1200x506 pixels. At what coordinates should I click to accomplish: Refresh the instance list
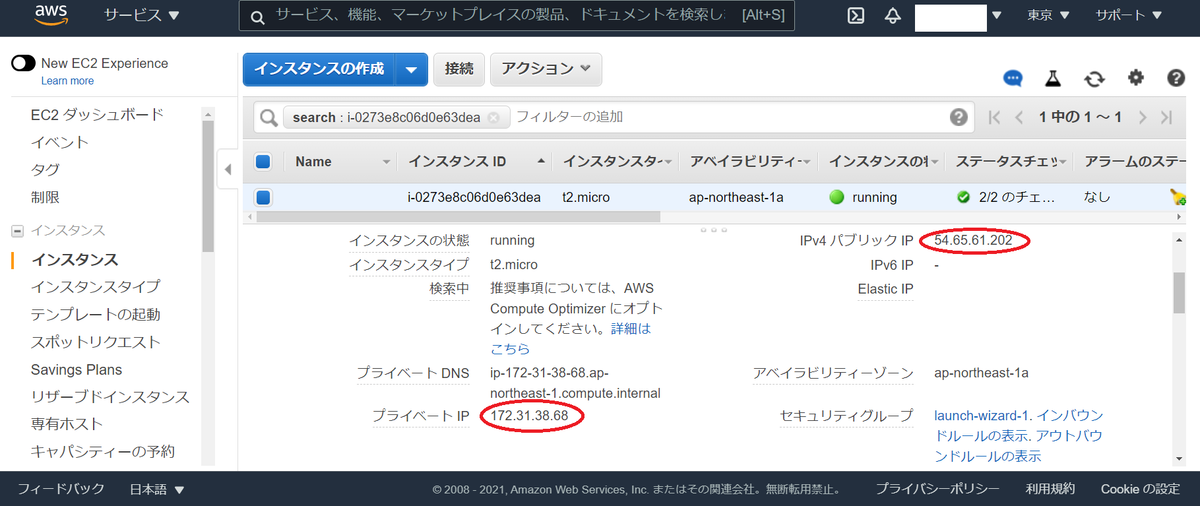[x=1095, y=78]
